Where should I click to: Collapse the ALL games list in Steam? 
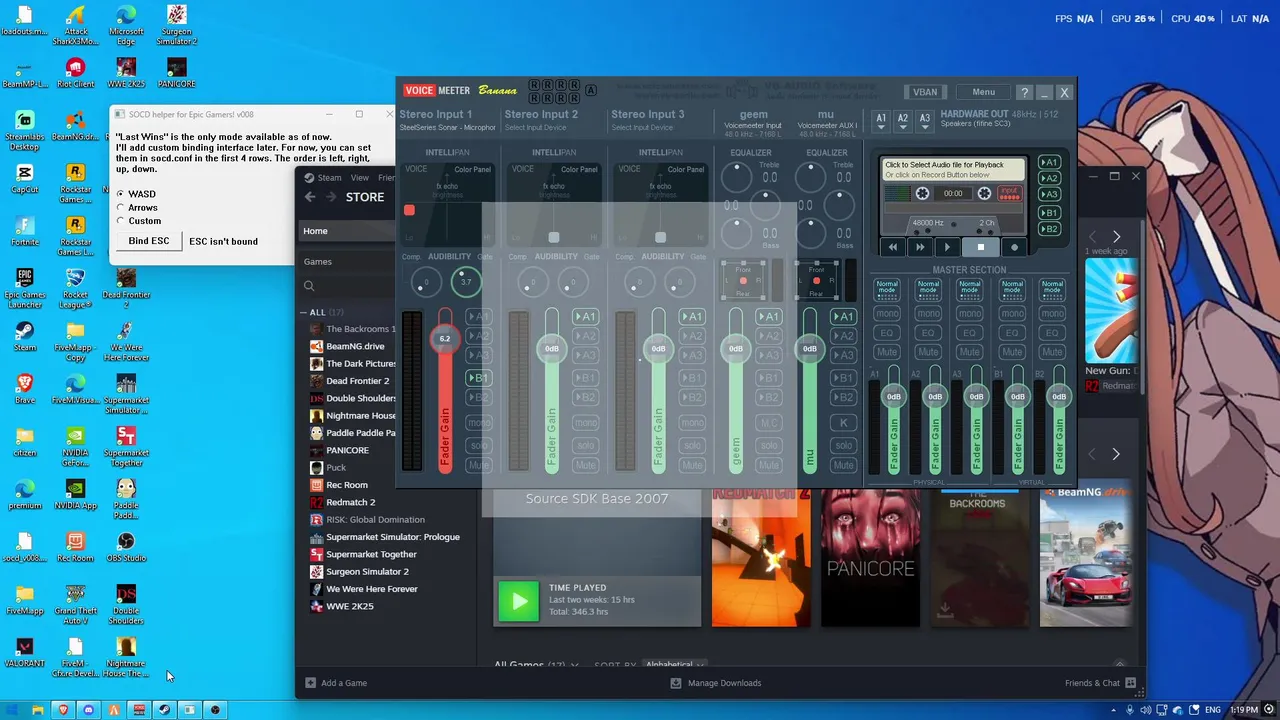pyautogui.click(x=304, y=313)
